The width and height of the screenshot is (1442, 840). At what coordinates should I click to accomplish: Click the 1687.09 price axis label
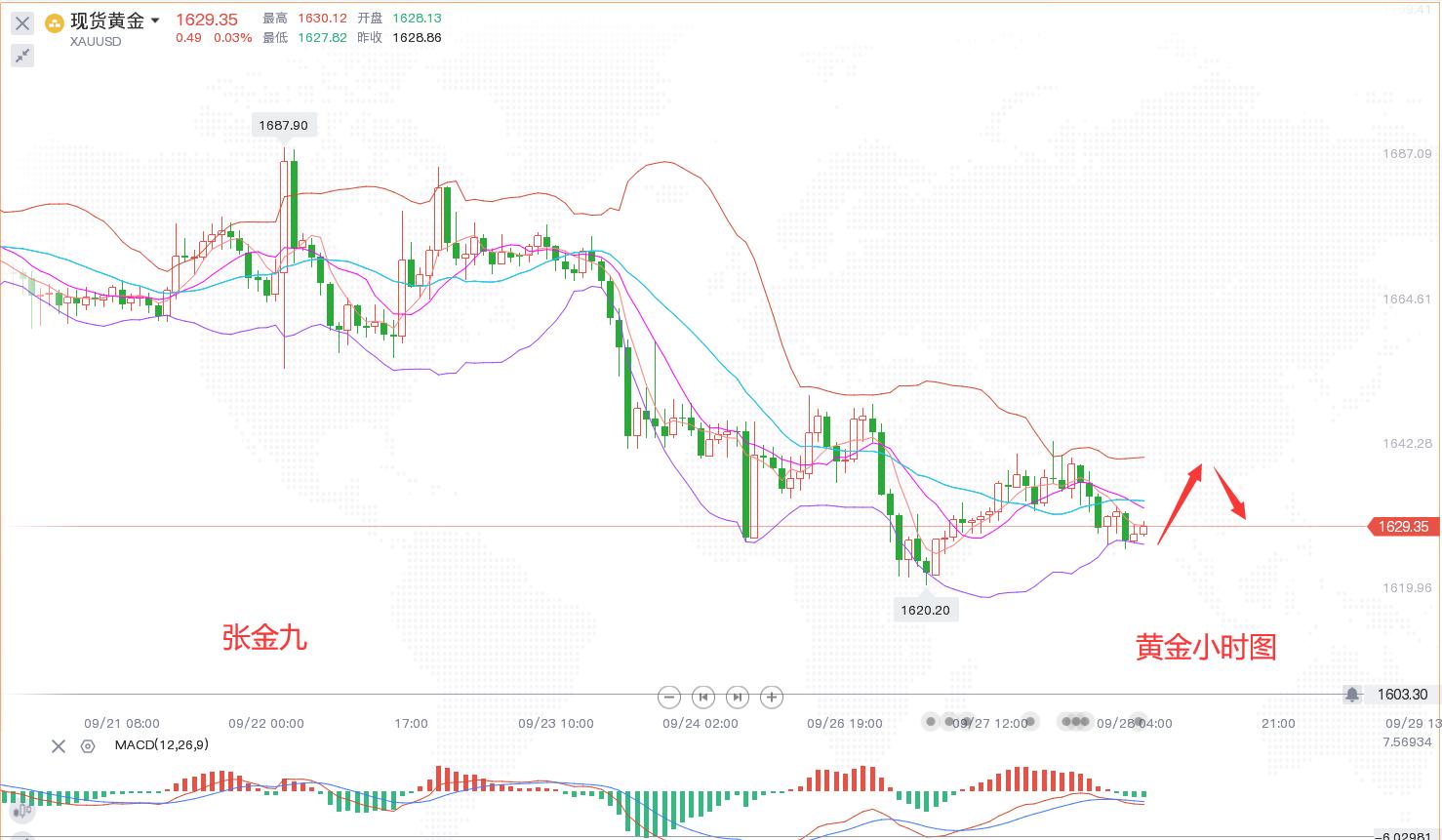pyautogui.click(x=1407, y=153)
